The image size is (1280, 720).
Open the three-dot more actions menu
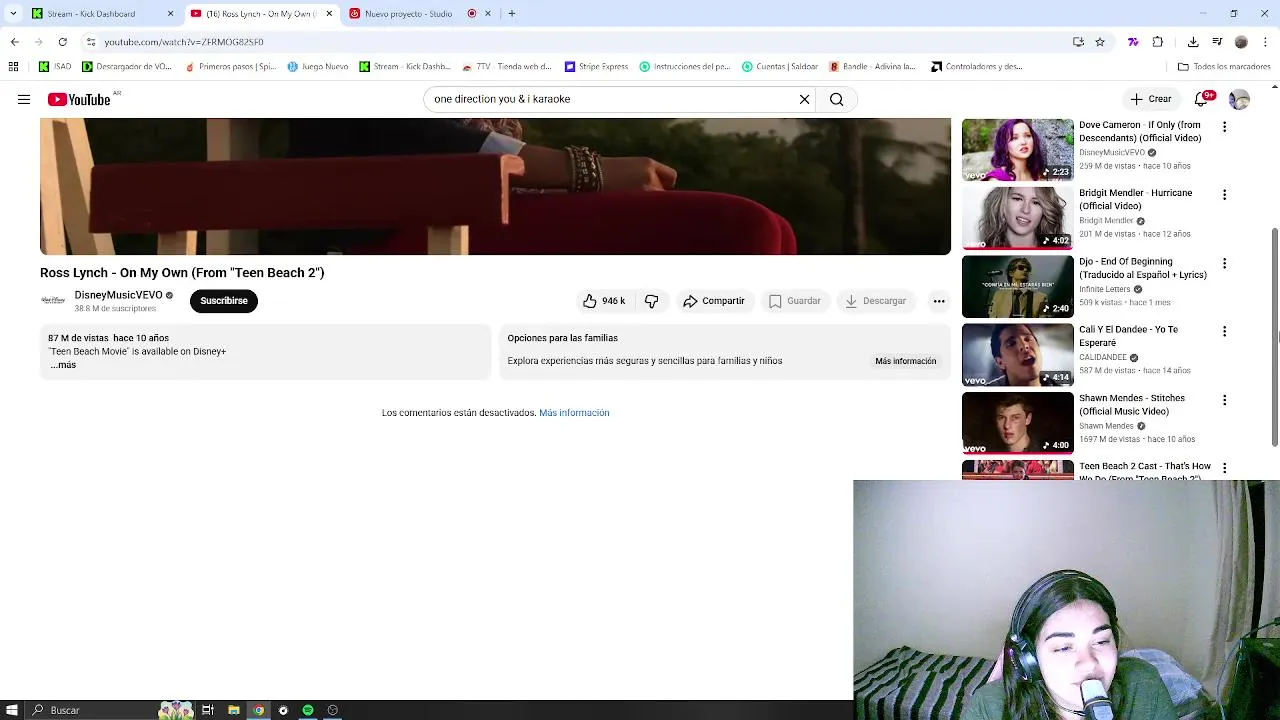[939, 301]
